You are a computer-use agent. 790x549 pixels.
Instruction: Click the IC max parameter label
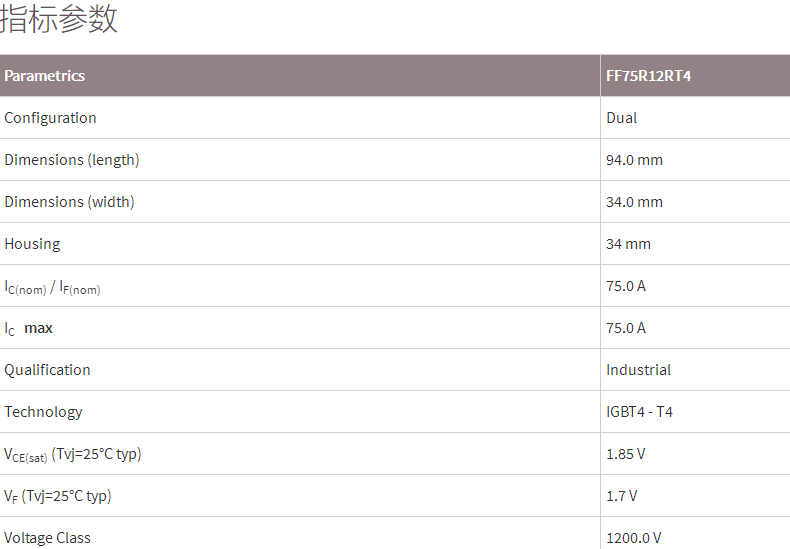[29, 328]
